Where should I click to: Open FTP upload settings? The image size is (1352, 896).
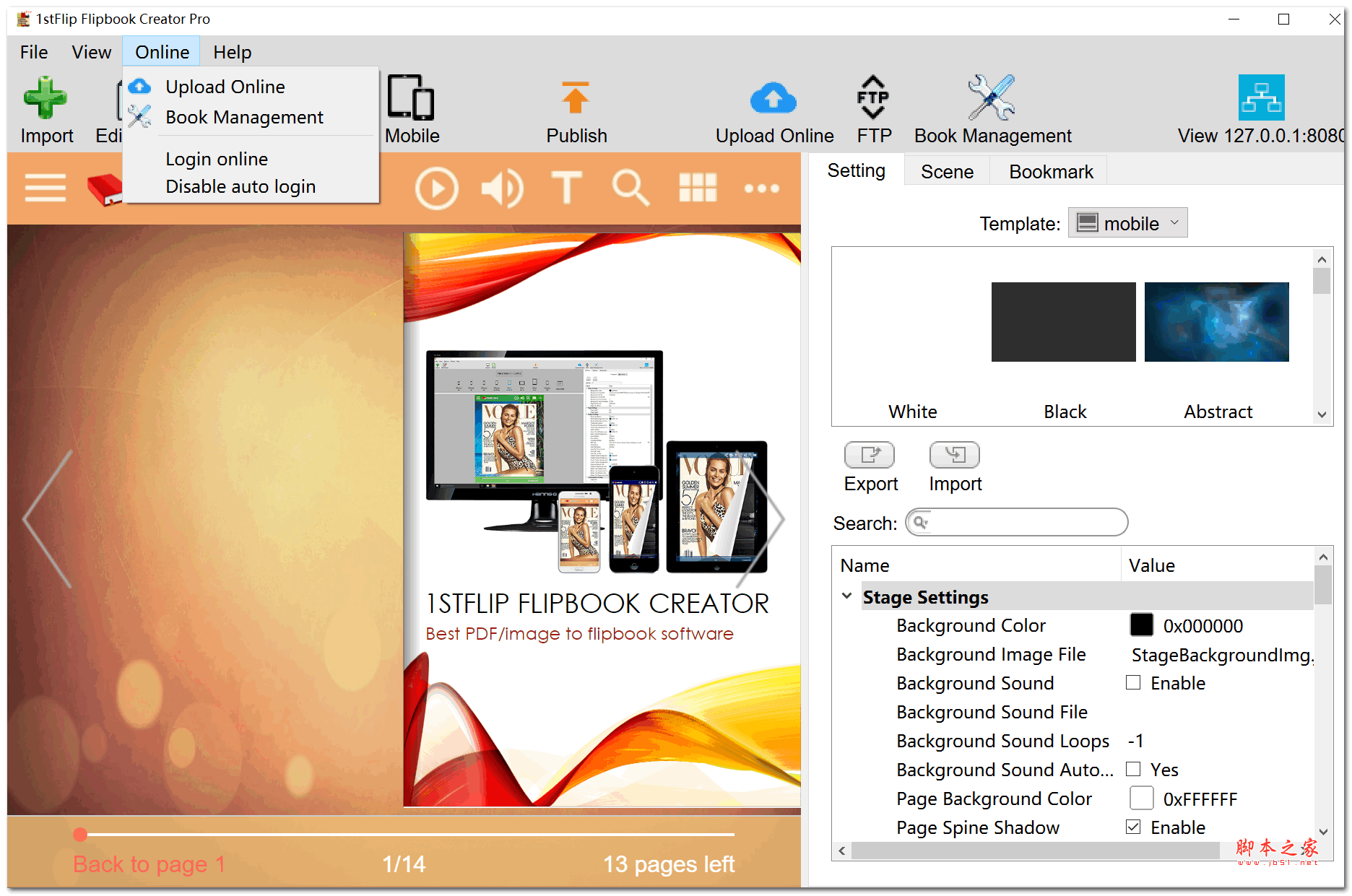tap(872, 108)
